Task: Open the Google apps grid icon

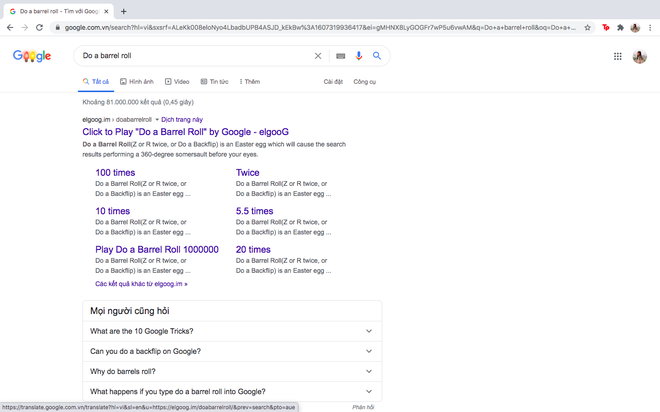Action: click(617, 56)
